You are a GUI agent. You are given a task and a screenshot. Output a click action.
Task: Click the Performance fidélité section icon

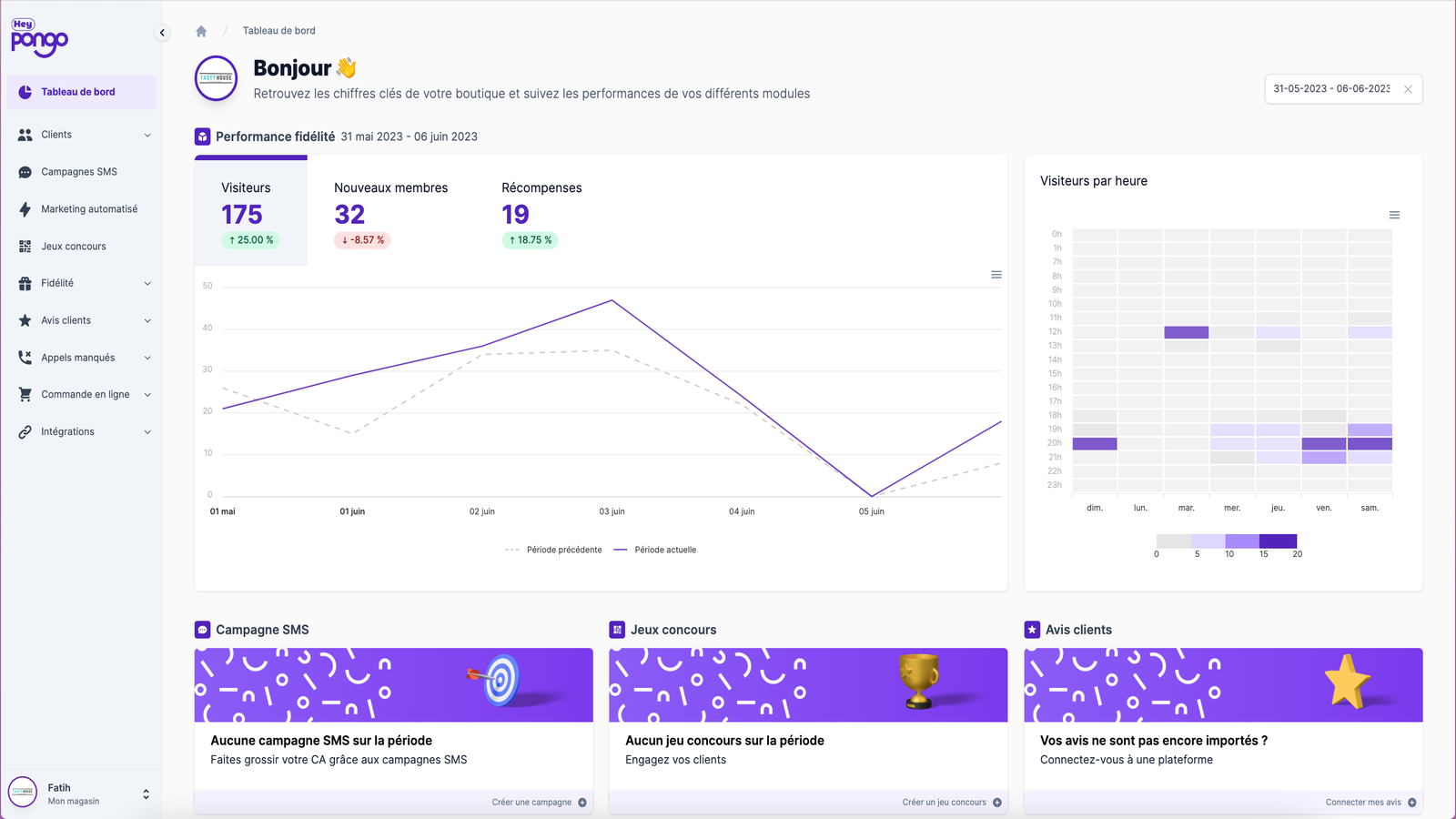[203, 136]
